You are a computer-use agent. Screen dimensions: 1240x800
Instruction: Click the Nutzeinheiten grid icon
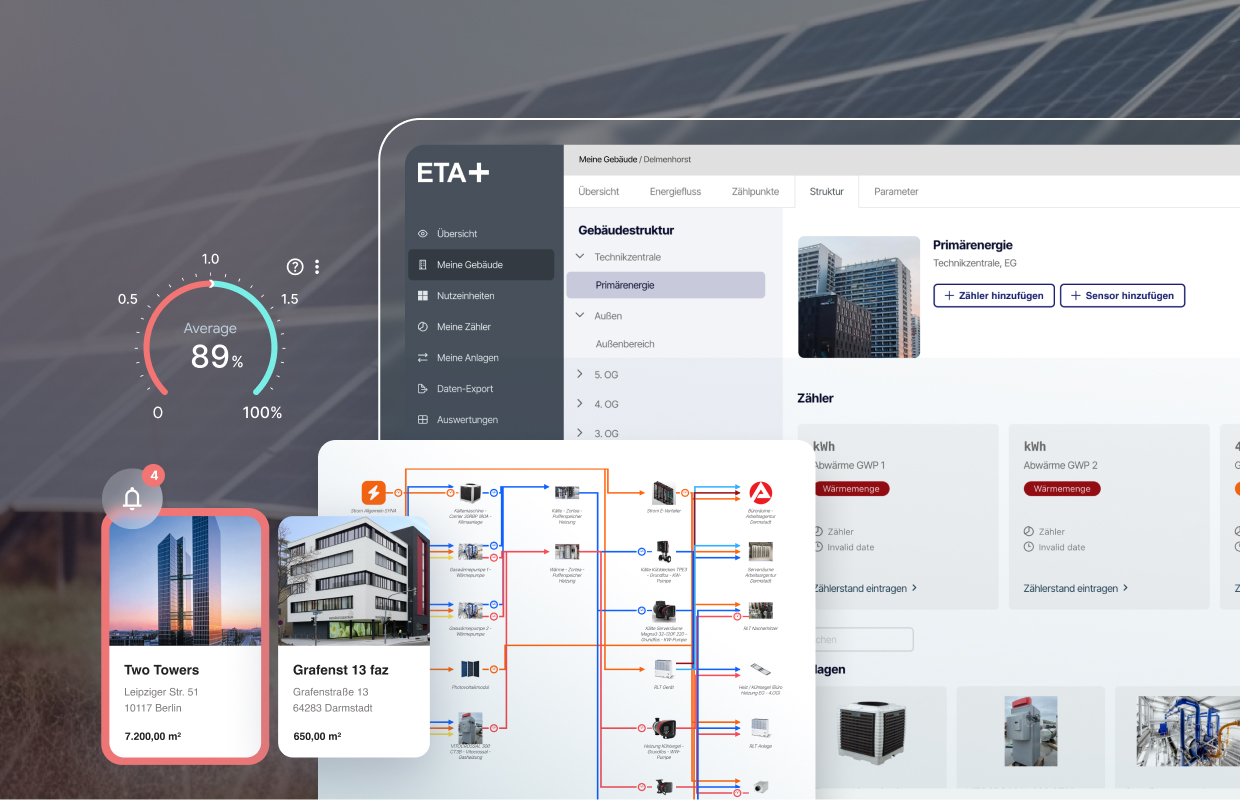tap(423, 296)
